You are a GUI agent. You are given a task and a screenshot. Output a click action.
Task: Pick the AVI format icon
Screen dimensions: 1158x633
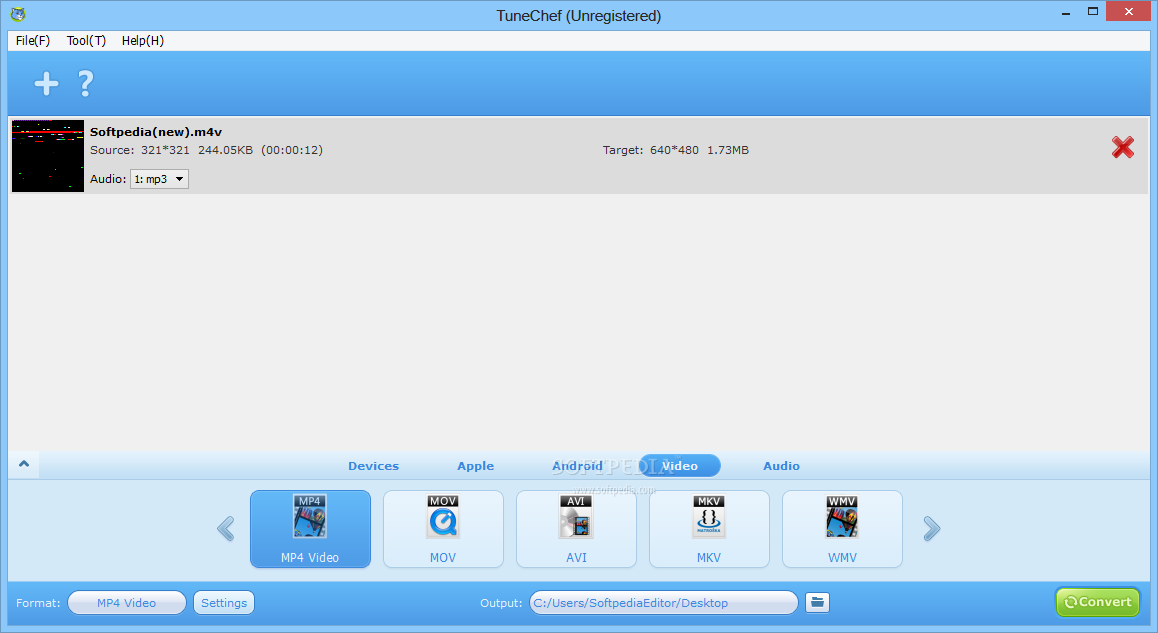(x=576, y=529)
